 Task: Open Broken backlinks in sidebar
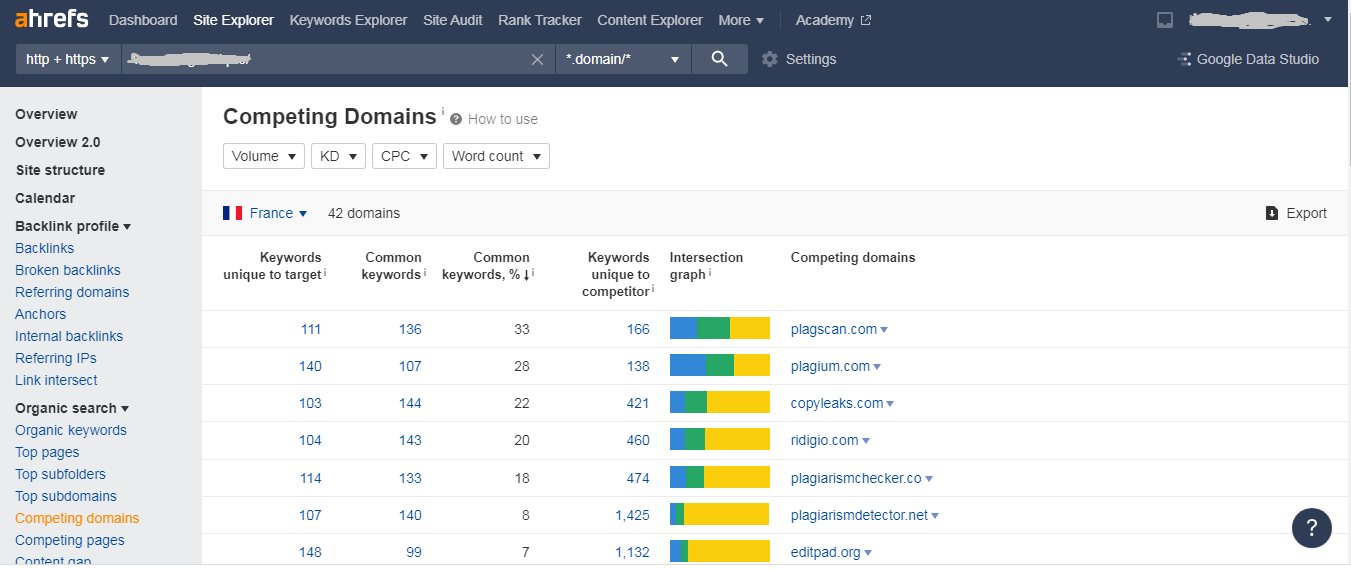[68, 270]
